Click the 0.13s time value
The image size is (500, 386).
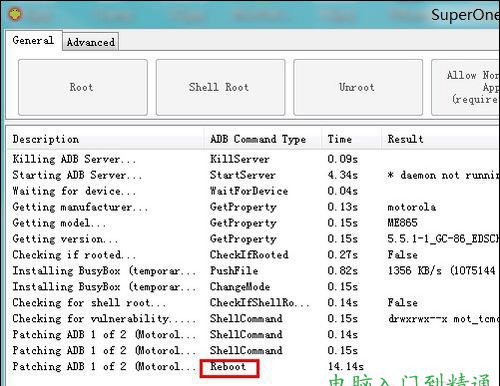coord(342,207)
